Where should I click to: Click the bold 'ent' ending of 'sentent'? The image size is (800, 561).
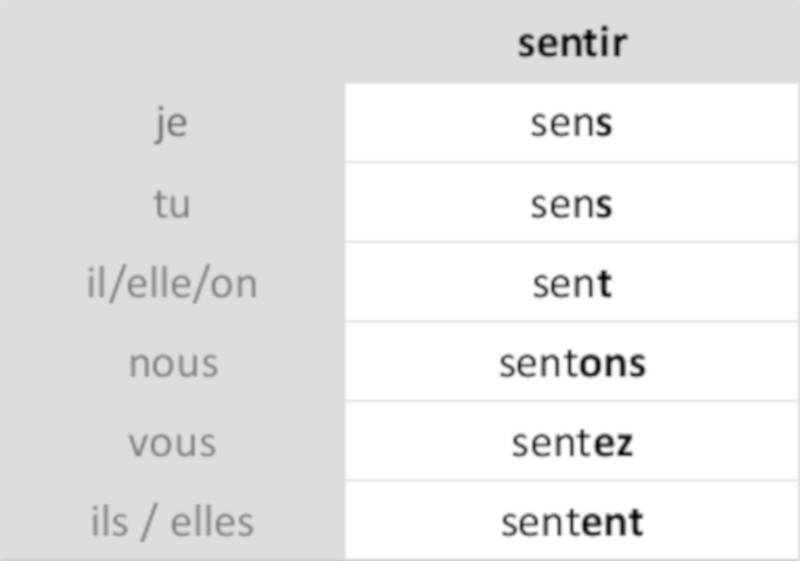click(611, 522)
